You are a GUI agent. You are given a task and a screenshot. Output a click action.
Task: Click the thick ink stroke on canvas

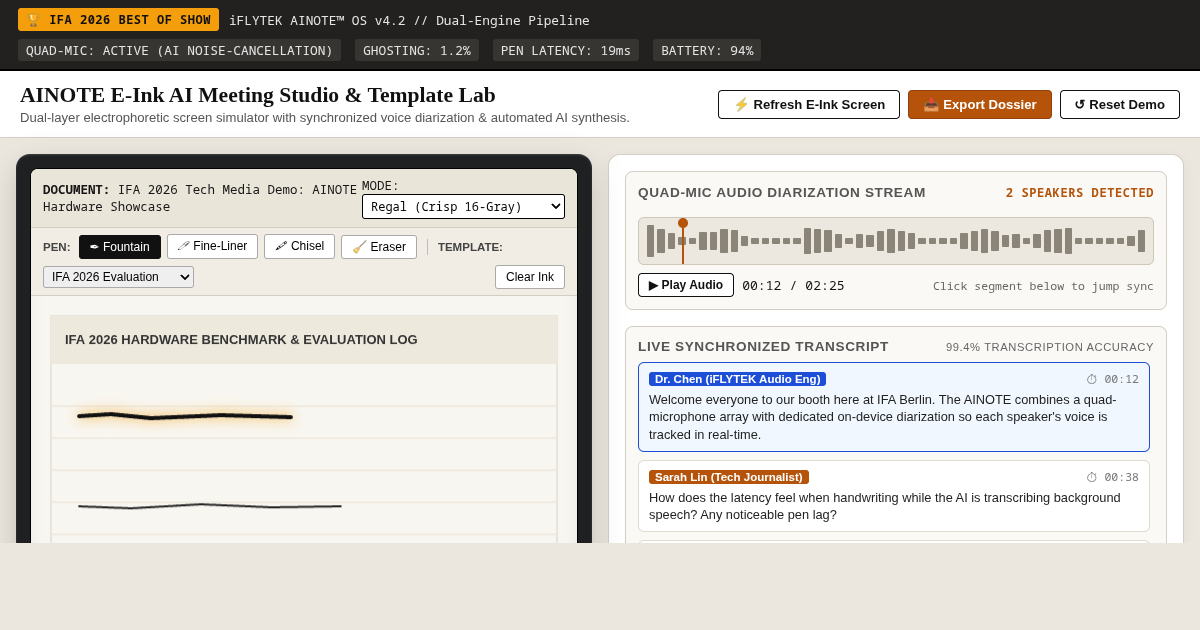tap(185, 415)
